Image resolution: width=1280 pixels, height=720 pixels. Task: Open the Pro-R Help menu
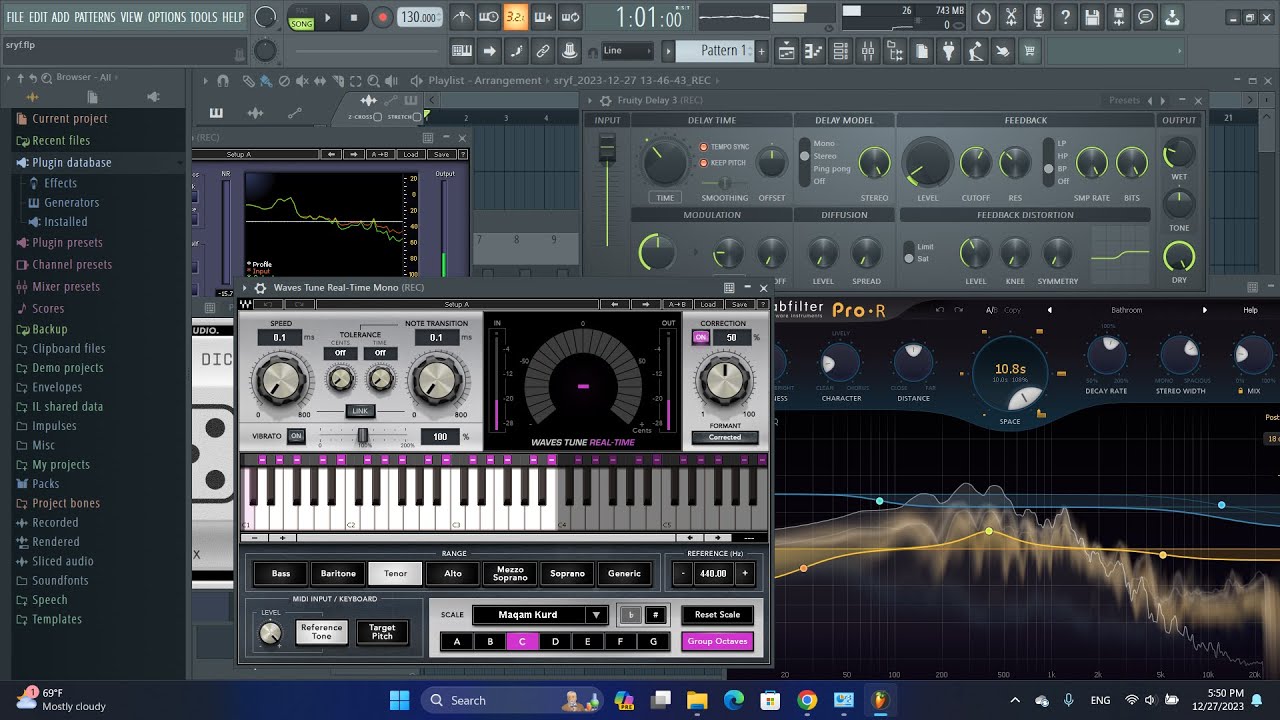(x=1250, y=310)
